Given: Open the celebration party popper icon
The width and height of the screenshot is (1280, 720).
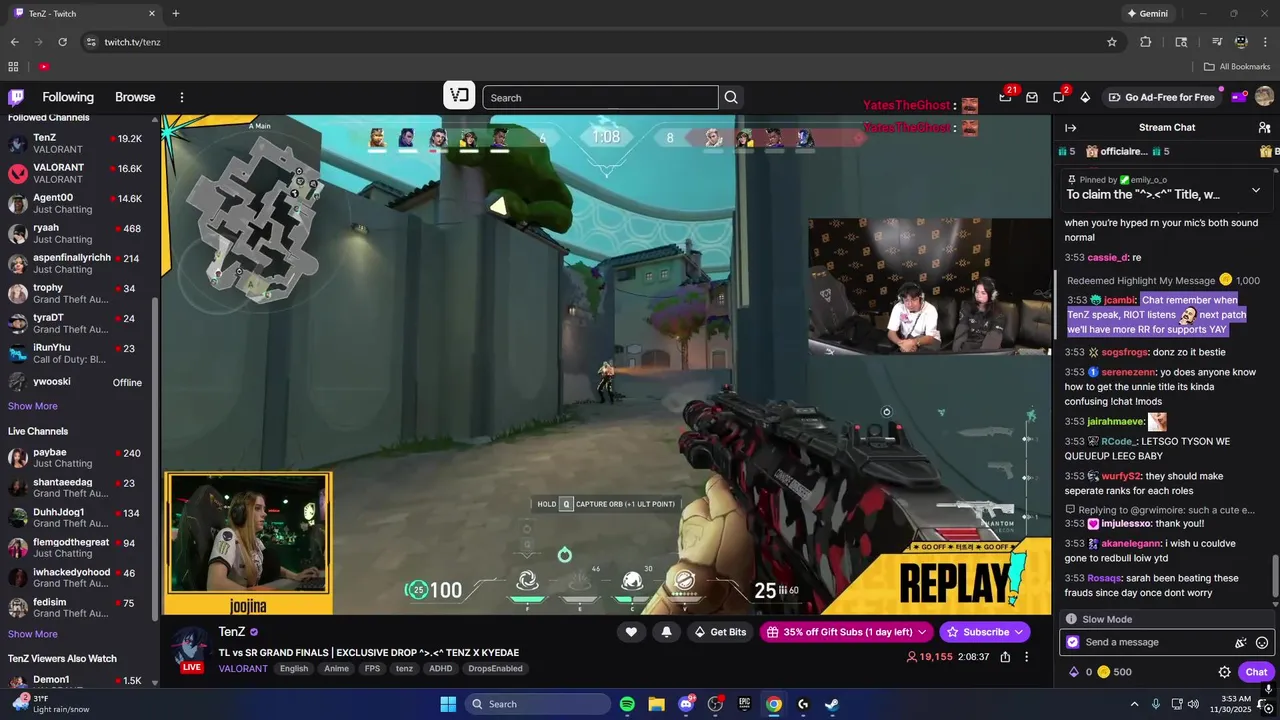Looking at the screenshot, I should pyautogui.click(x=1241, y=643).
